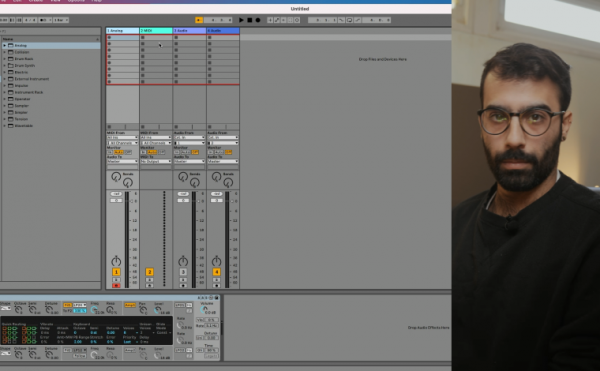Click the transport Stop button
The width and height of the screenshot is (600, 371).
(x=249, y=20)
